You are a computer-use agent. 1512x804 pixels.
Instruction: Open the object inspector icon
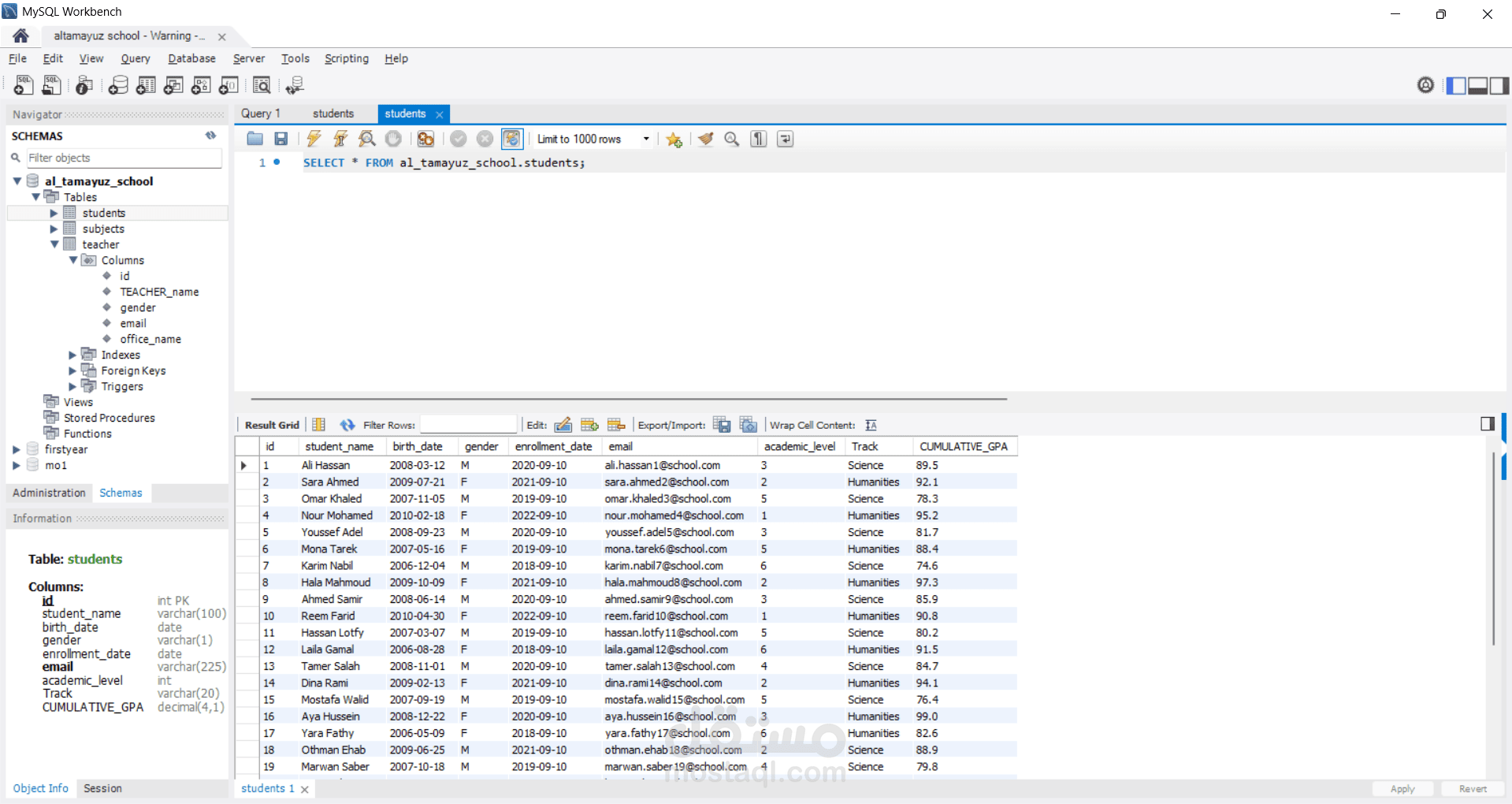coord(84,85)
